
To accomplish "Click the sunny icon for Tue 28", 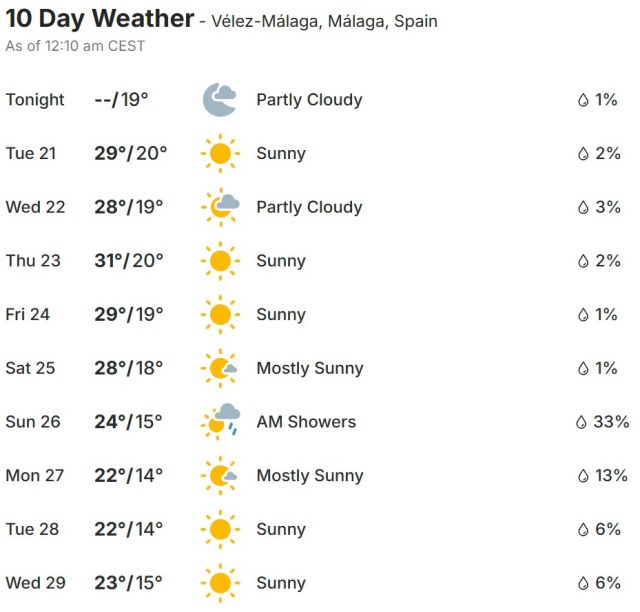I will pos(220,529).
